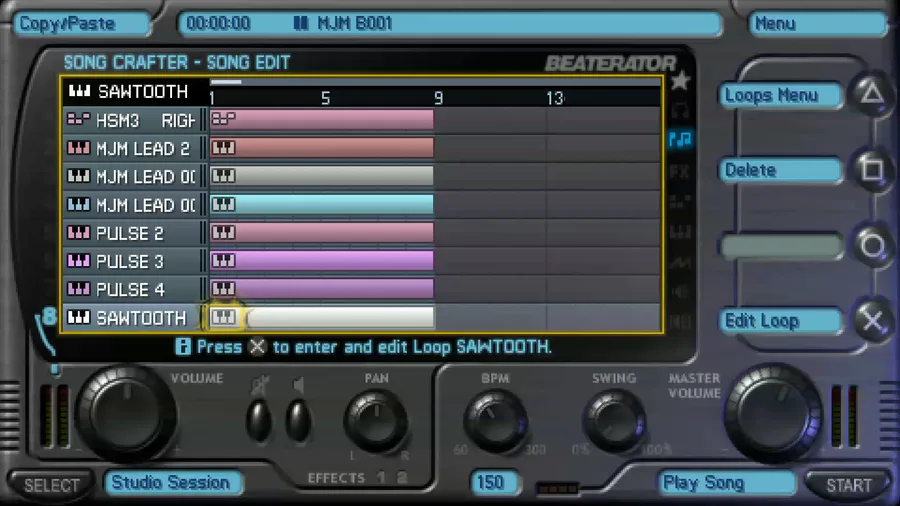Select the star favorites icon
900x506 pixels.
tap(680, 81)
